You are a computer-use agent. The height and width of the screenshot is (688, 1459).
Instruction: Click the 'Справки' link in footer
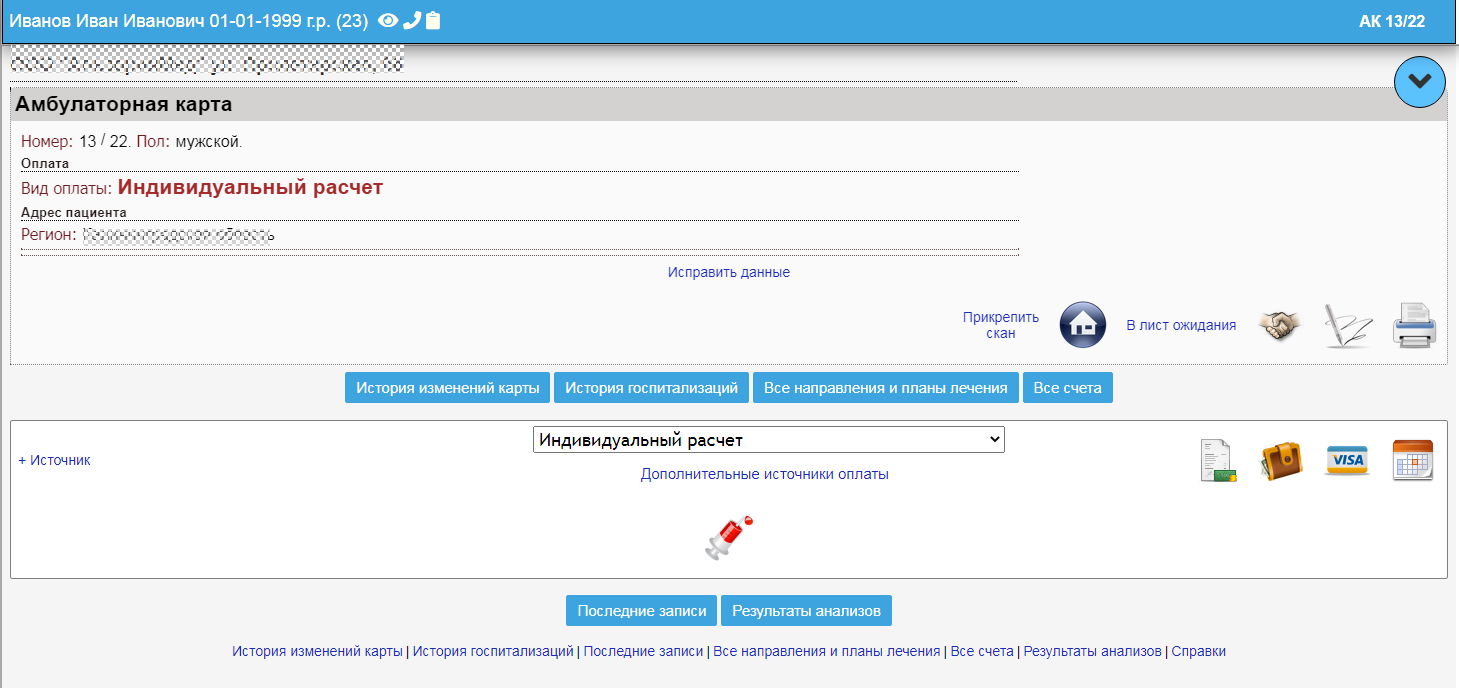[x=1198, y=651]
